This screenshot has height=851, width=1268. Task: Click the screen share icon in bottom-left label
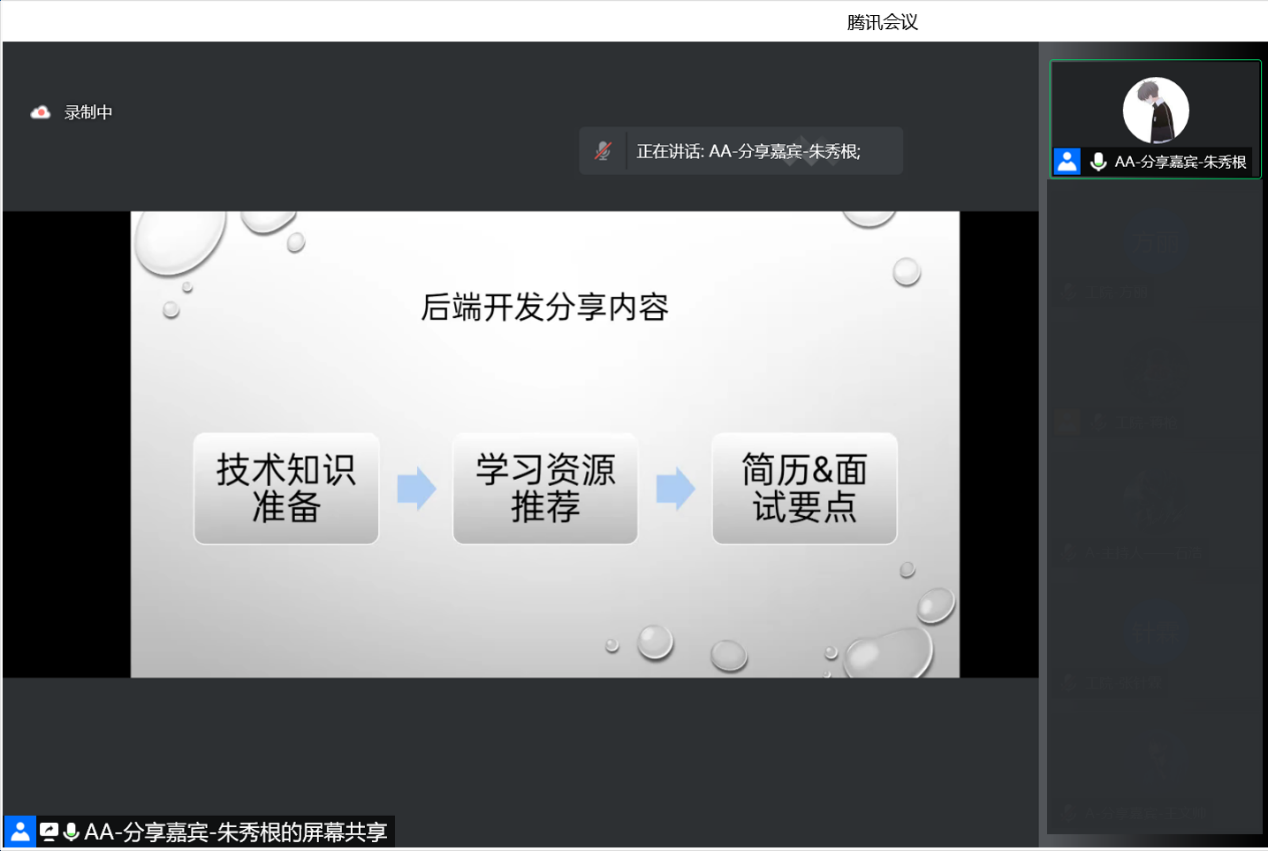[x=49, y=831]
